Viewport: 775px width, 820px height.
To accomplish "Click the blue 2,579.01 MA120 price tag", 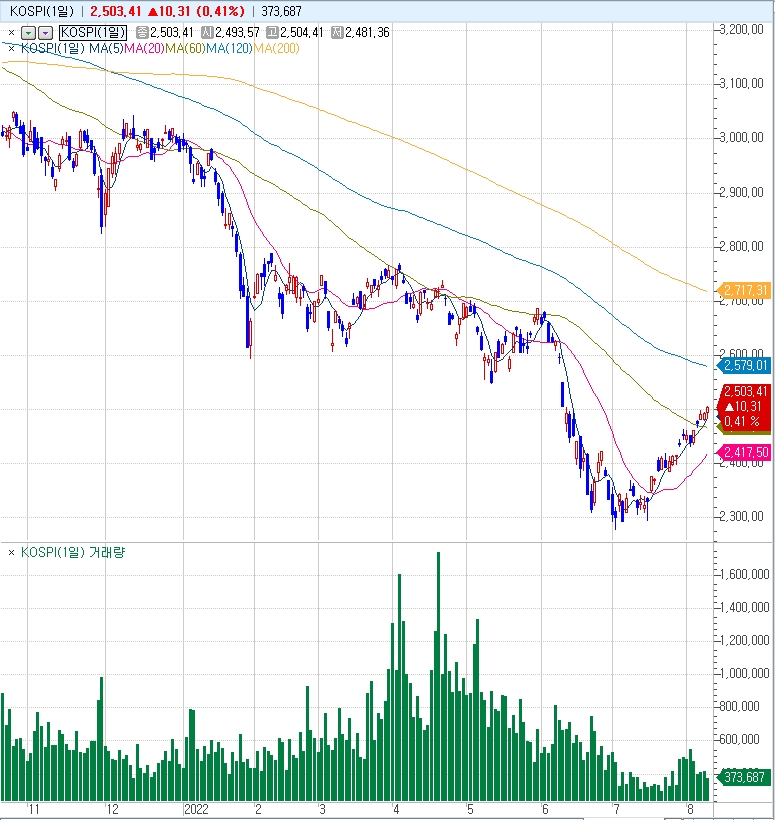I will tap(743, 365).
